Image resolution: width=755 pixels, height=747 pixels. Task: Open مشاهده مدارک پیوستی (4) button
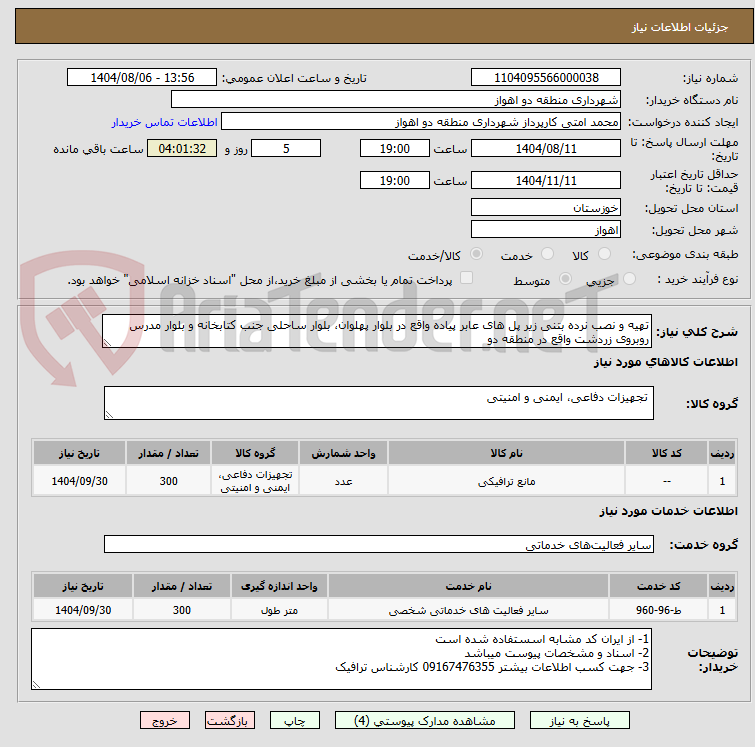point(425,721)
